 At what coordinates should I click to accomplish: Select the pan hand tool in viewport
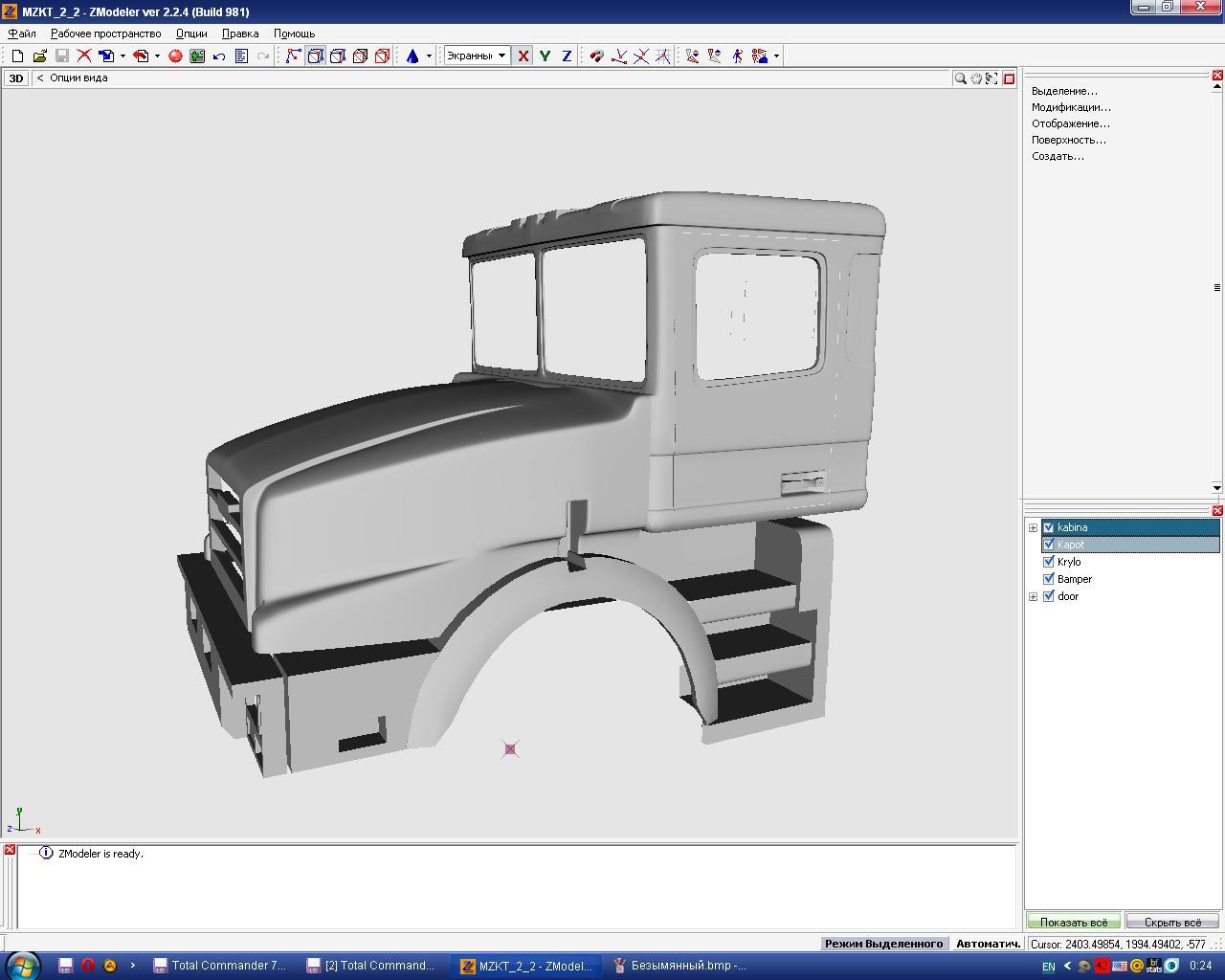tap(976, 78)
